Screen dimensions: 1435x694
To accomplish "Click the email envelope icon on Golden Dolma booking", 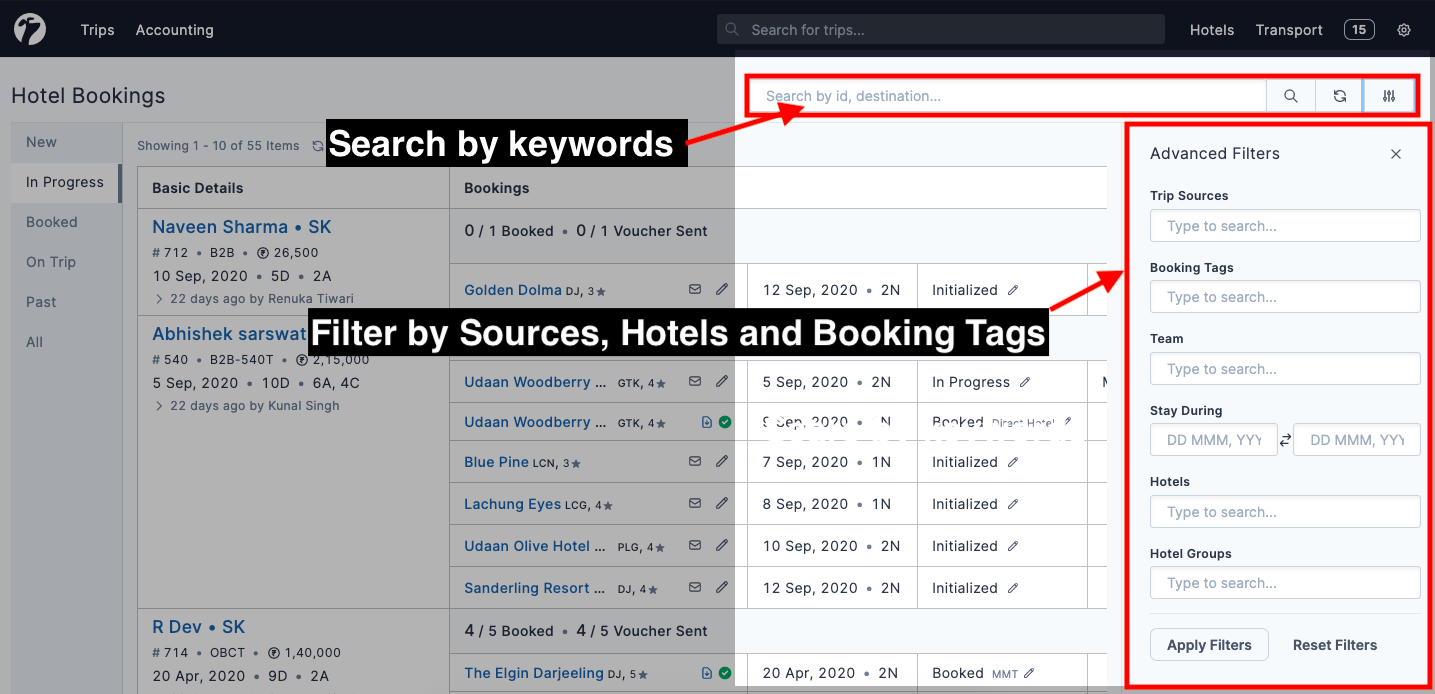I will pos(695,289).
